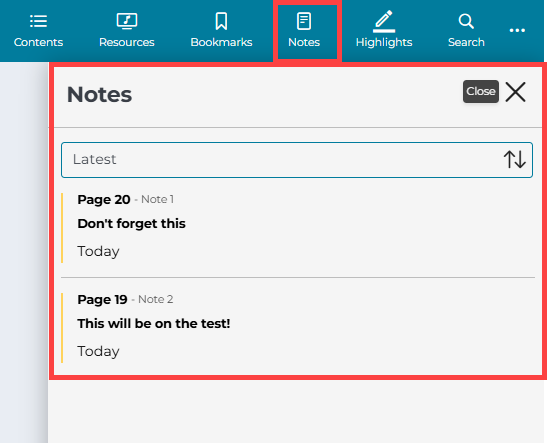Screen dimensions: 547x443
Task: Click the Resources tab label
Action: pos(127,42)
